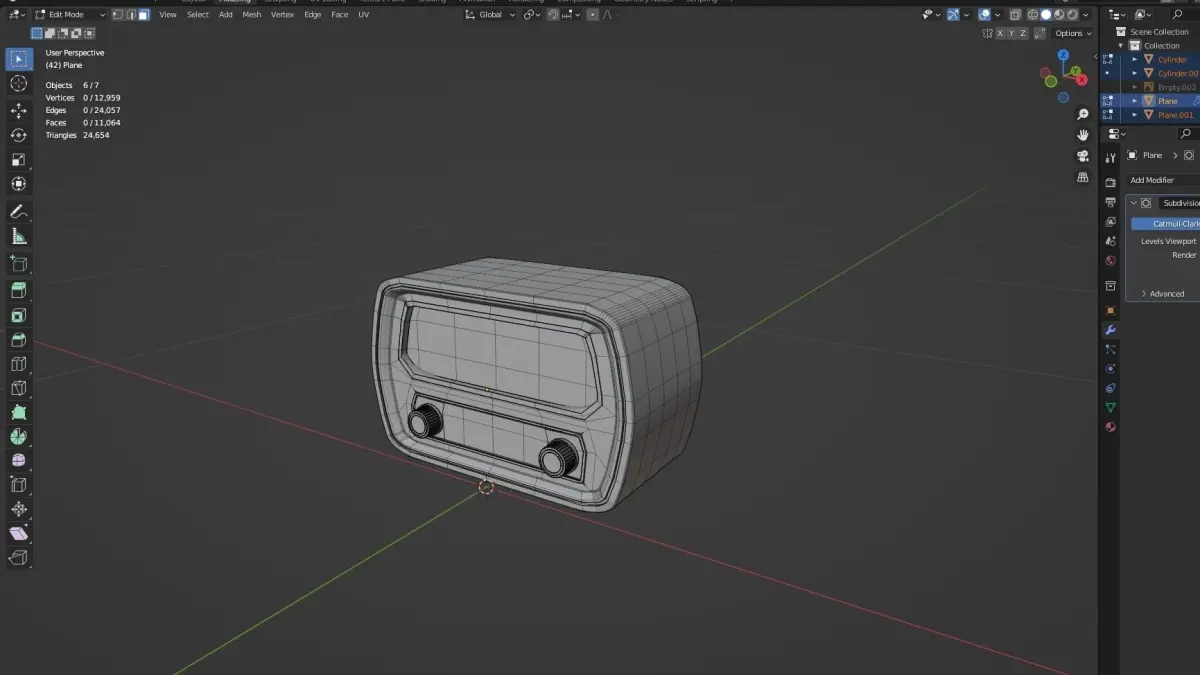Open the Tool properties tab
The image size is (1200, 675).
(x=1110, y=158)
